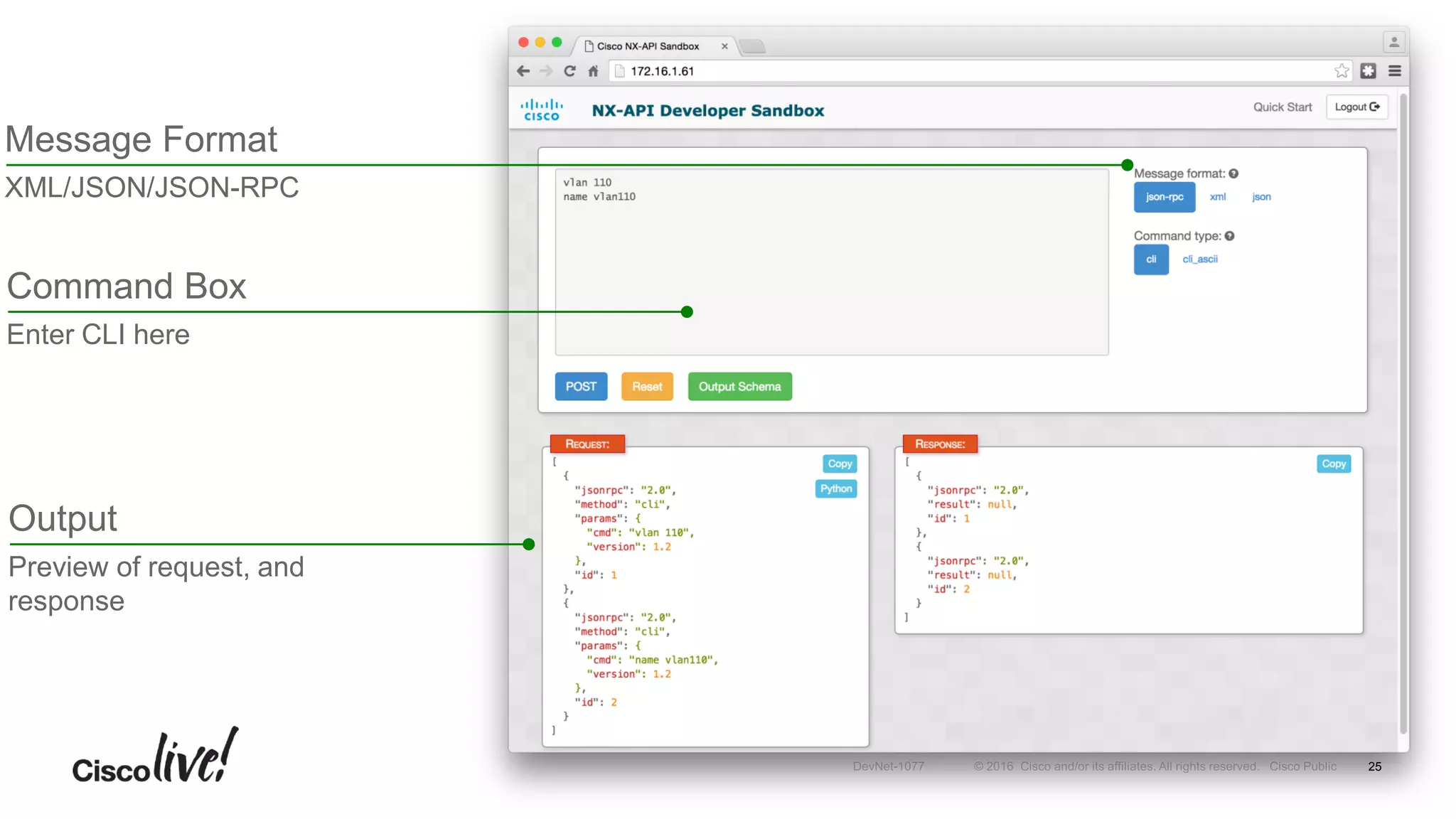Open the browser hamburger menu
1456x819 pixels.
coord(1394,71)
